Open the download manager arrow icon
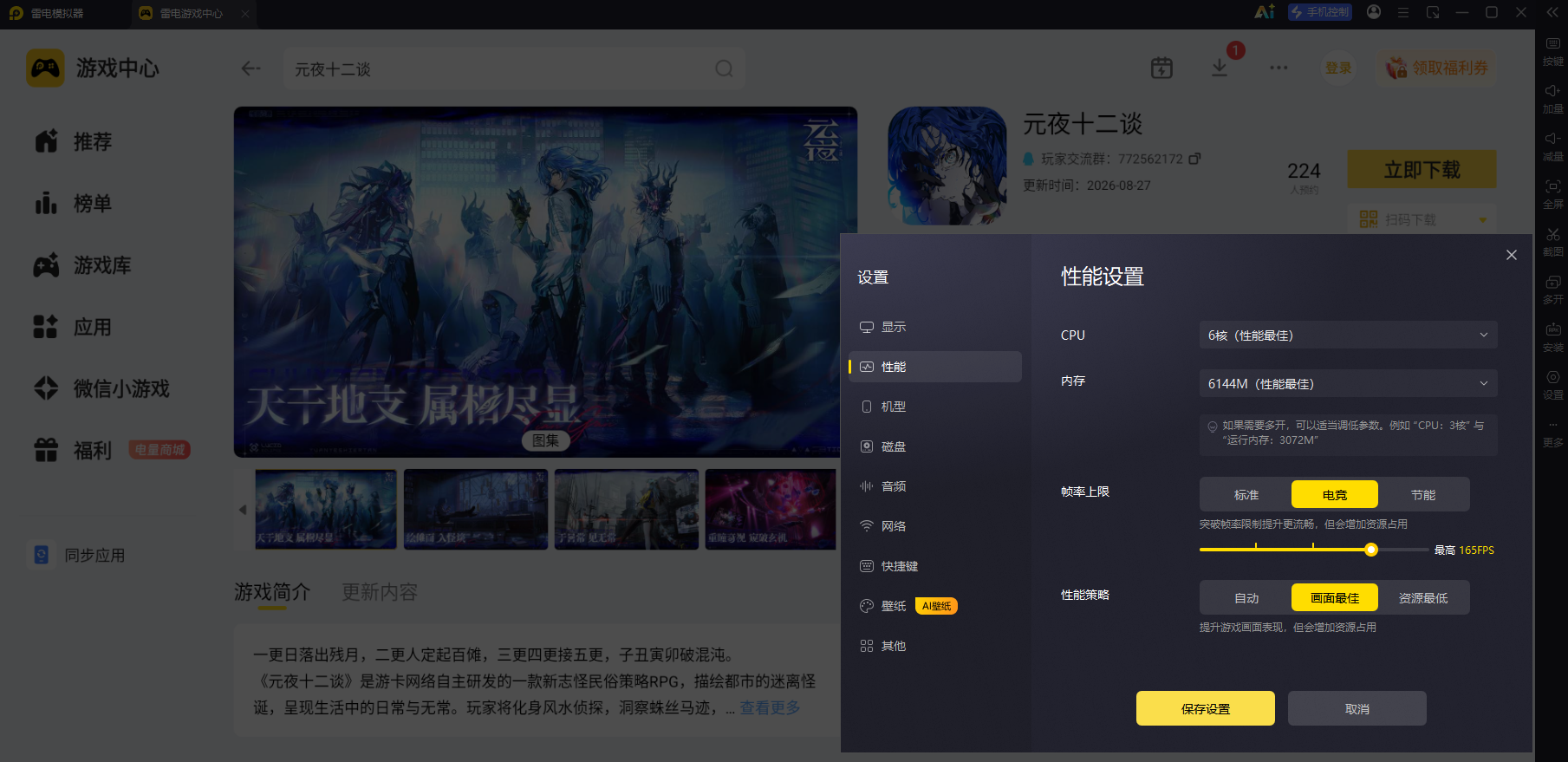 coord(1220,68)
